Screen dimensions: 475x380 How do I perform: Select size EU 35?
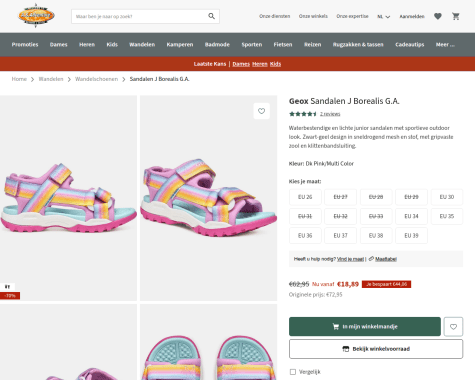[447, 216]
